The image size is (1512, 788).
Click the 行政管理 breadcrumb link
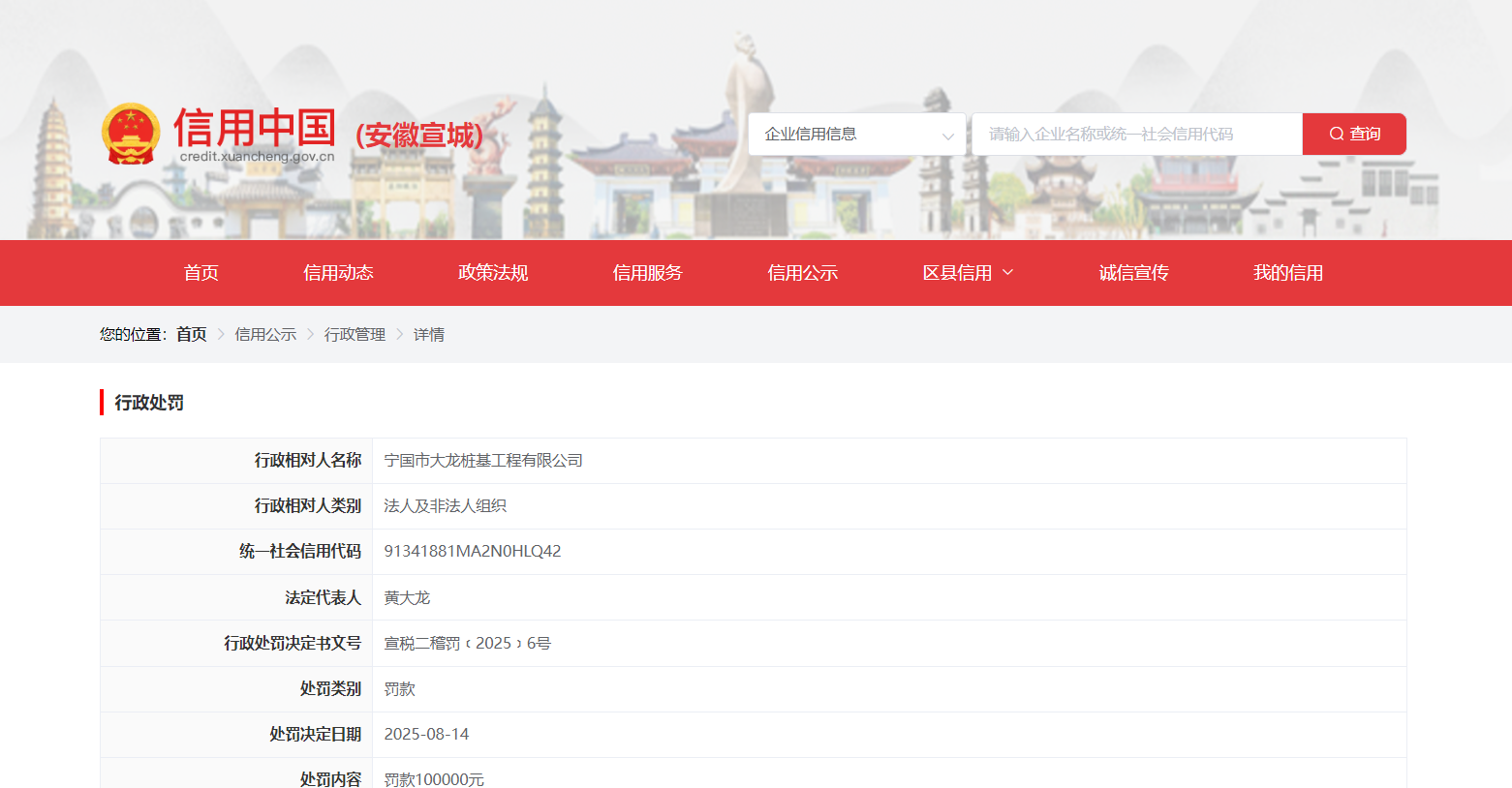click(355, 334)
